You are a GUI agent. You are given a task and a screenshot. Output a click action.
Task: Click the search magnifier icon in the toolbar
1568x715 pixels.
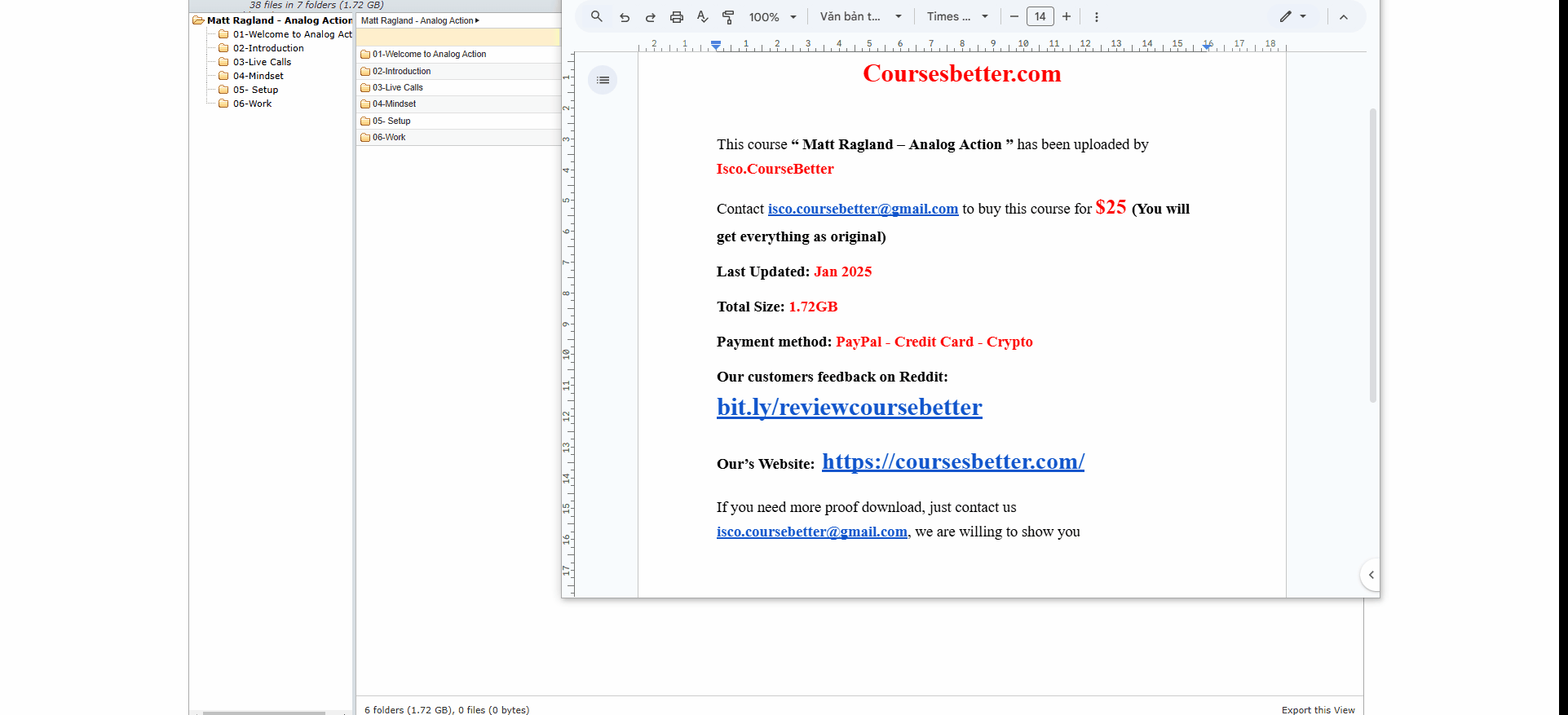(597, 16)
